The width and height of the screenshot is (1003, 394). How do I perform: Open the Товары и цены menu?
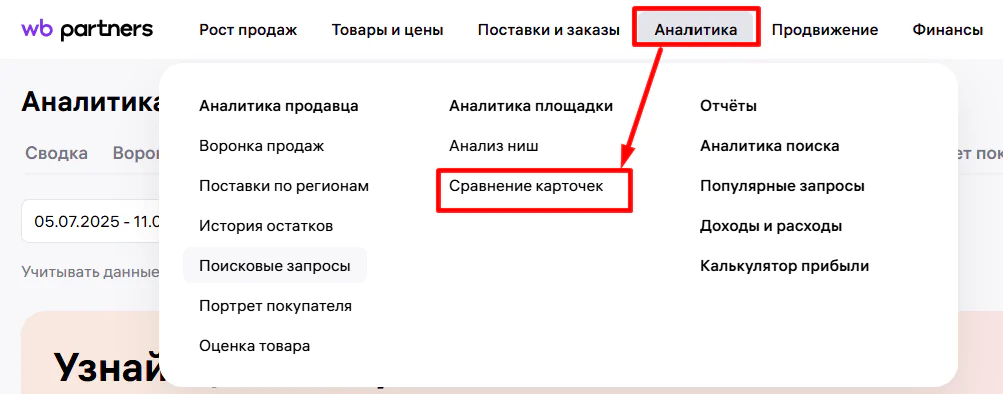387,30
